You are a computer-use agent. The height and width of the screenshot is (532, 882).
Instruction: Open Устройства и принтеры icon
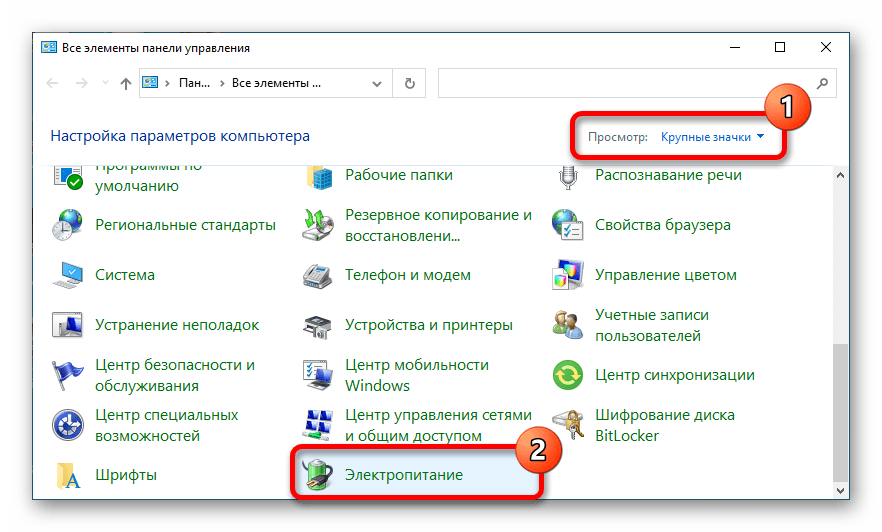pyautogui.click(x=317, y=325)
